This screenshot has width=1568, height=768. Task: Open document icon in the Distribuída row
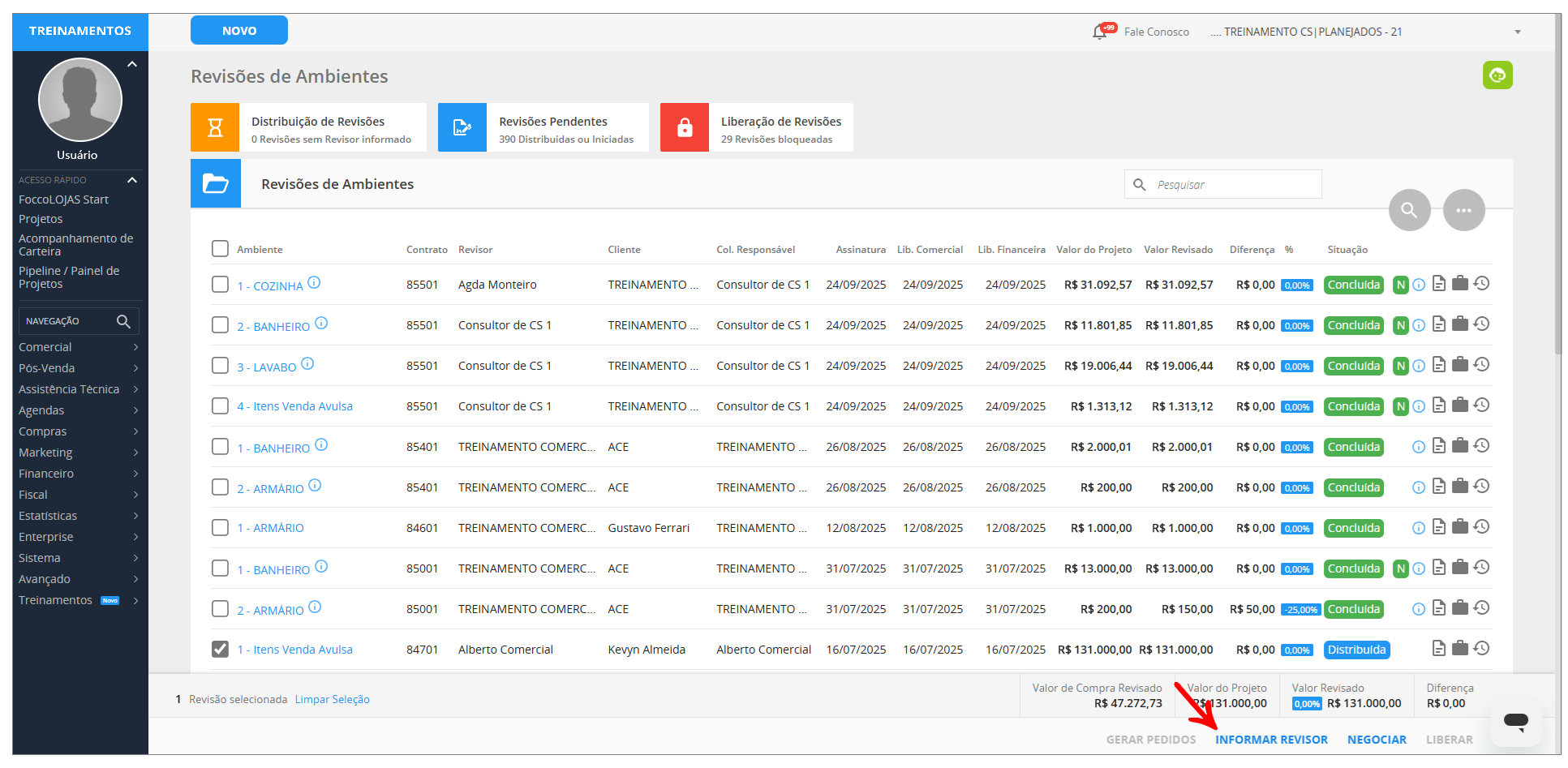(1438, 649)
